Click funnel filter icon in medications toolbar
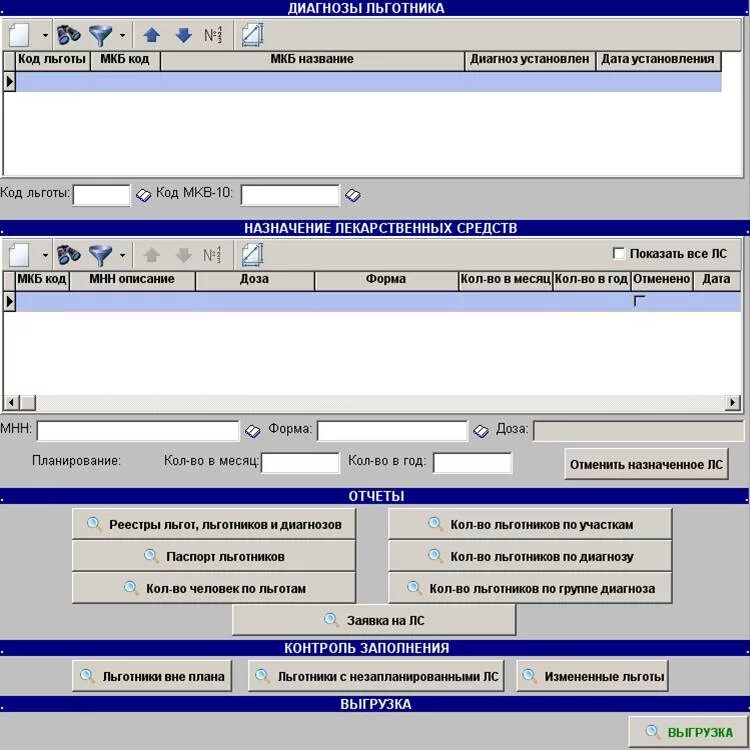Image resolution: width=750 pixels, height=750 pixels. (x=100, y=255)
